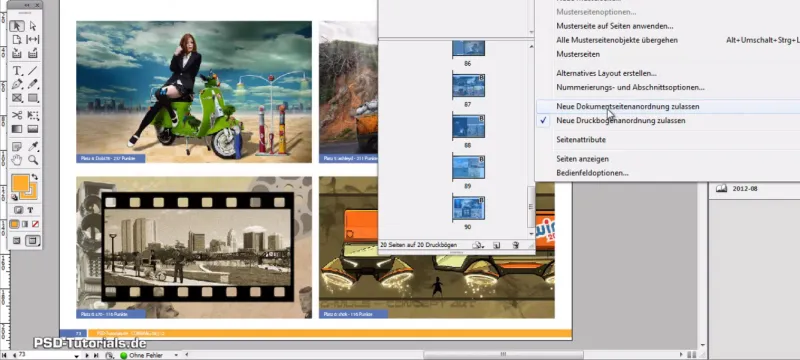
Task: Select the Zoom tool
Action: (x=33, y=160)
